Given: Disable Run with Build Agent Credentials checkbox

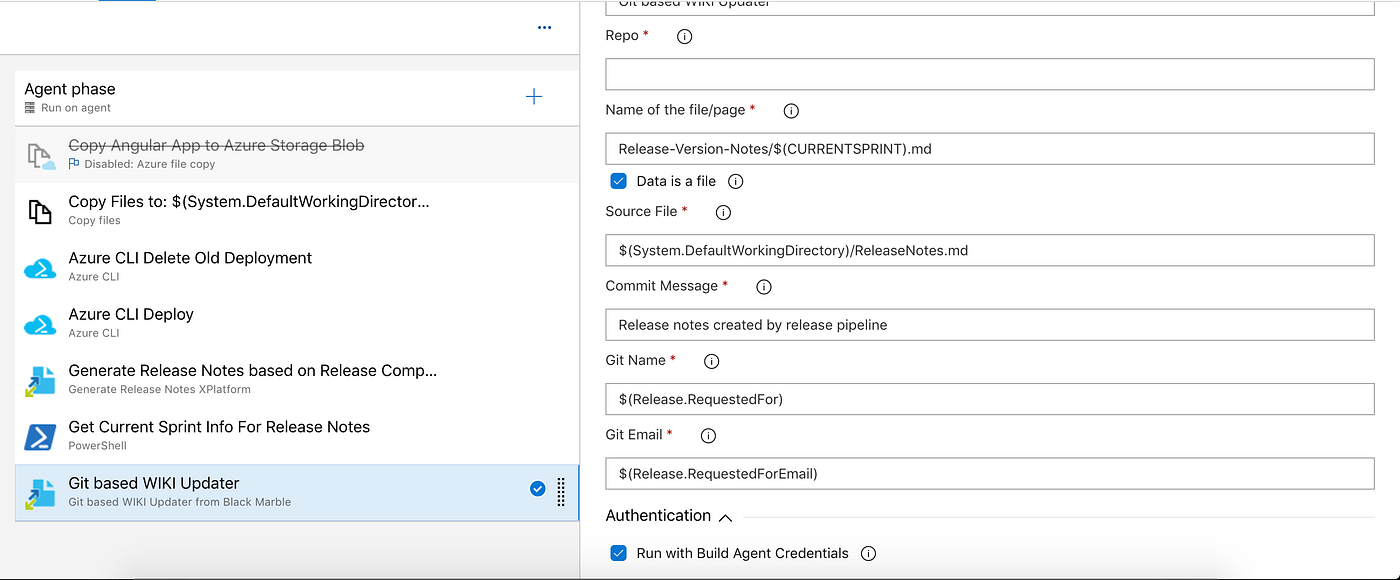Looking at the screenshot, I should (619, 553).
